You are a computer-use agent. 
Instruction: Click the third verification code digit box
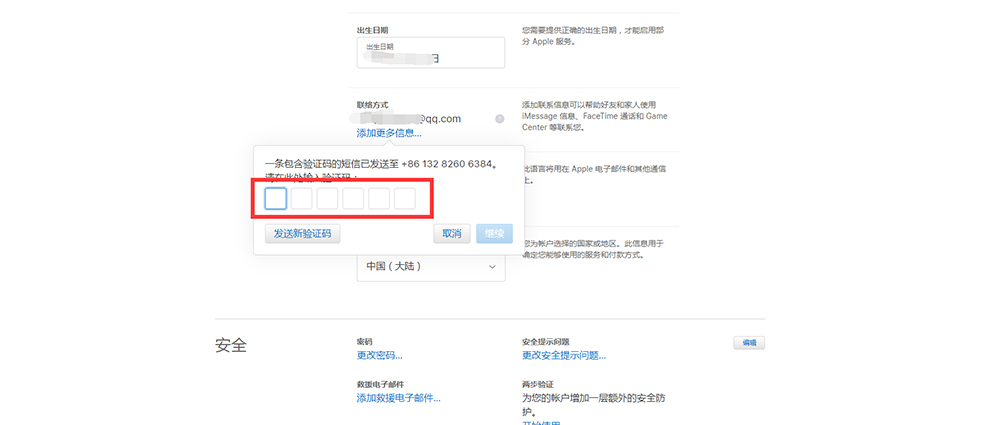(x=328, y=199)
